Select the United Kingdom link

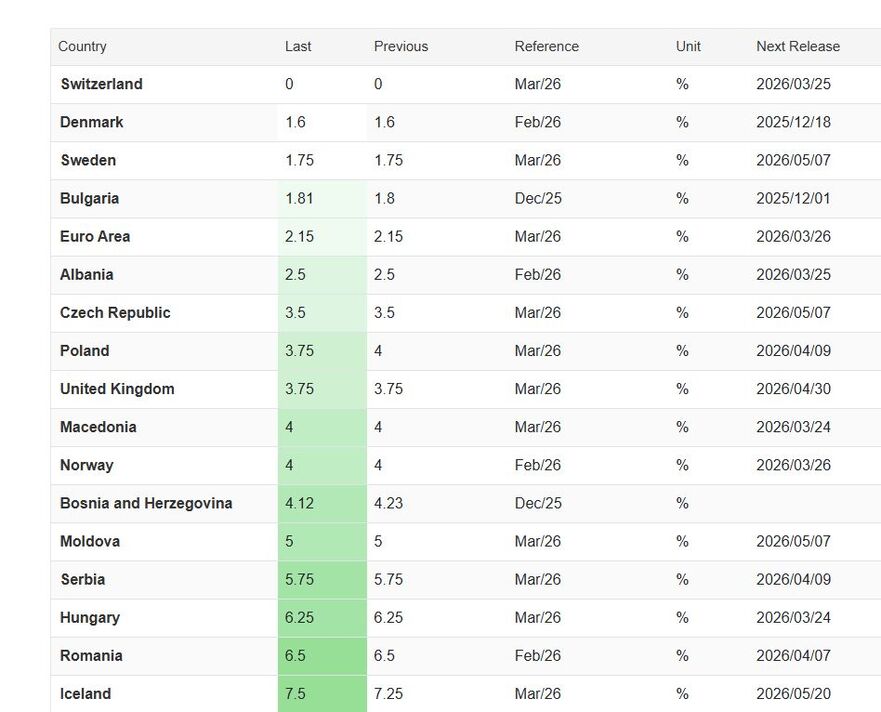pyautogui.click(x=117, y=389)
